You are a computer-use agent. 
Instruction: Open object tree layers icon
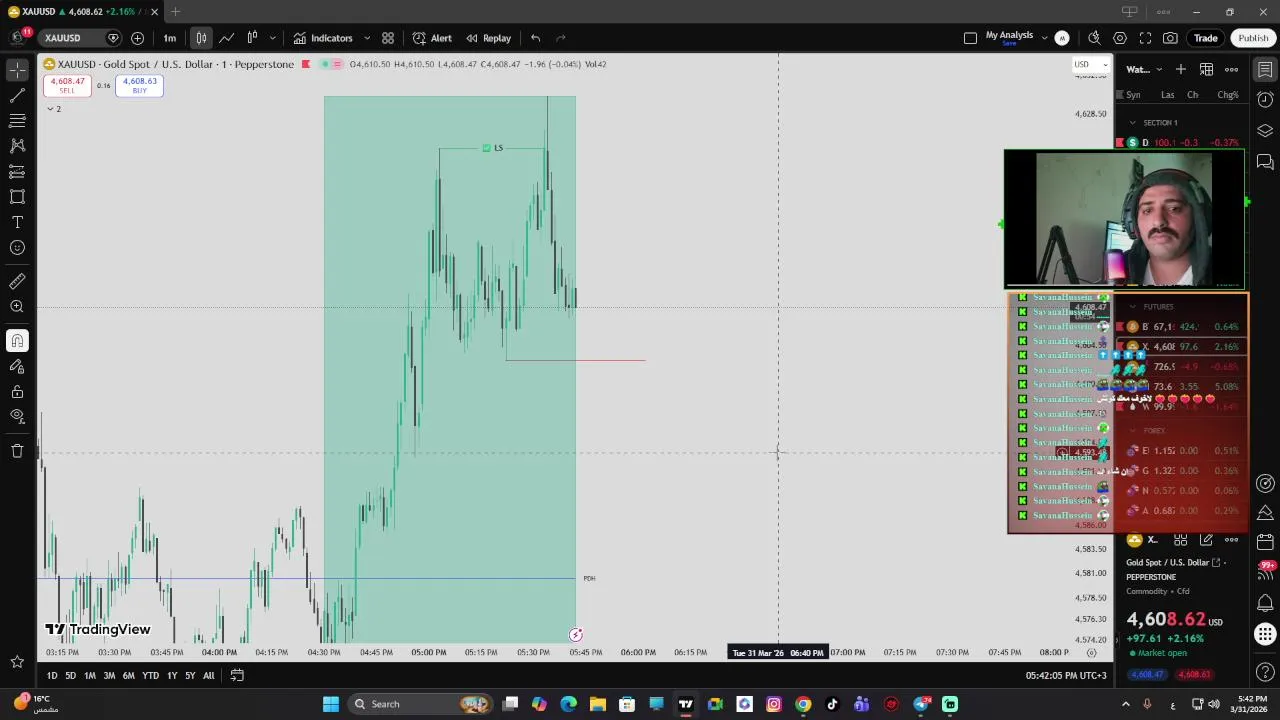[x=1265, y=131]
